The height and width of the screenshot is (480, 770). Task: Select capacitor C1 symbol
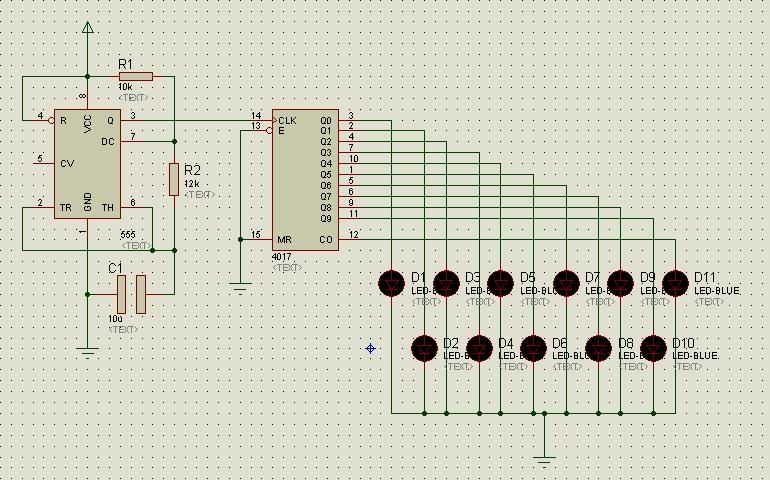point(131,294)
